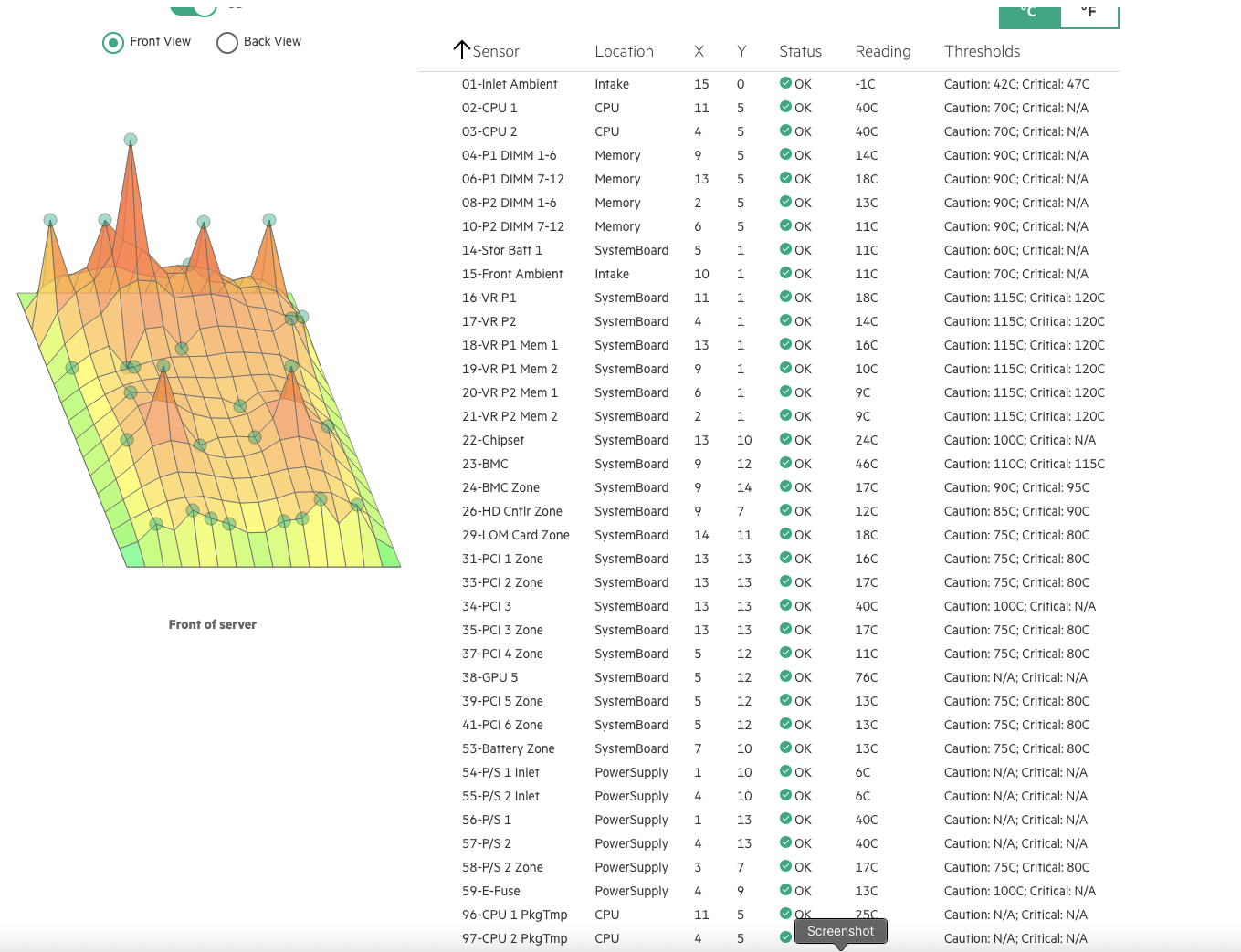Click OK status icon for 23-BMC
1241x952 pixels.
point(785,463)
